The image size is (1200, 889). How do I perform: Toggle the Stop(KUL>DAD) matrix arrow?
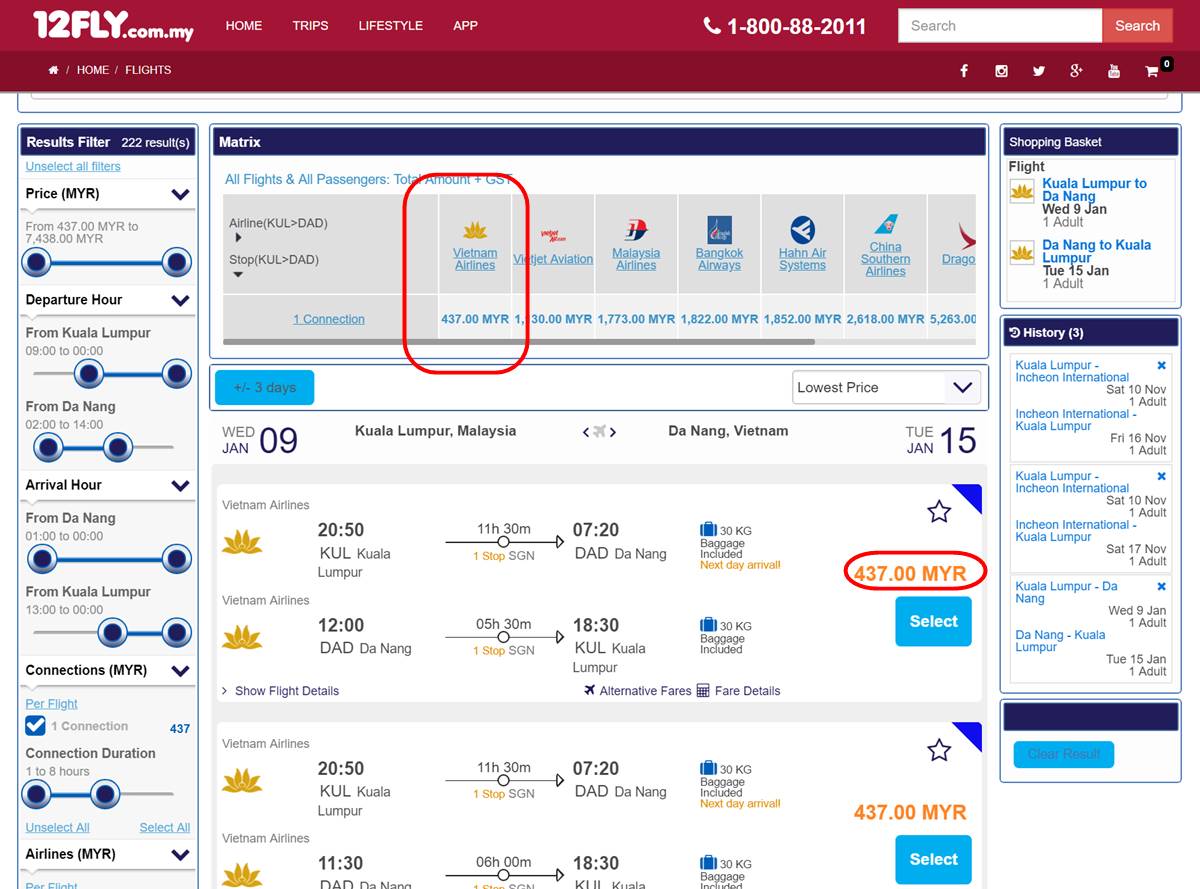[x=238, y=274]
